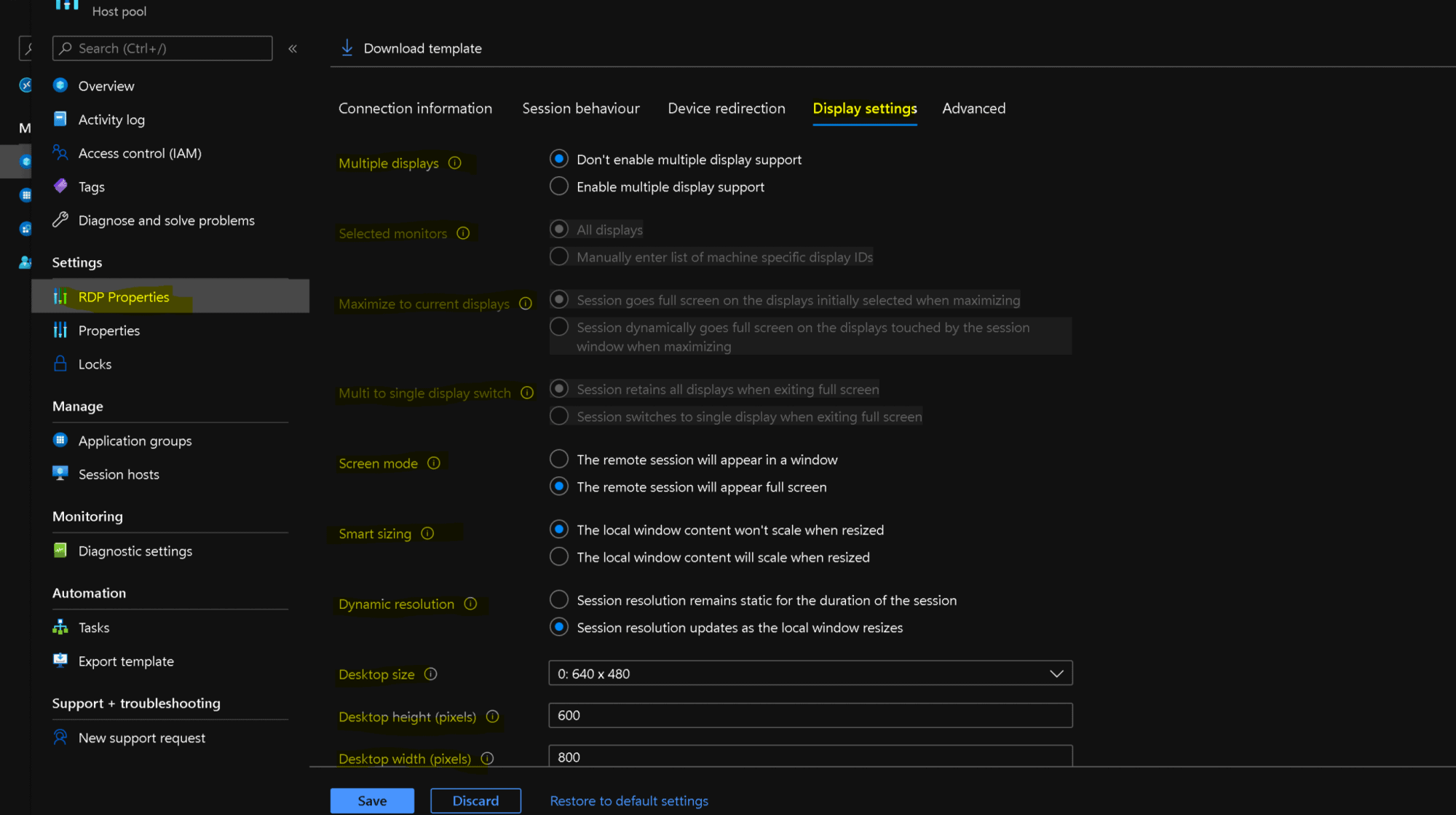Select 'The remote session will appear in a window'

558,459
